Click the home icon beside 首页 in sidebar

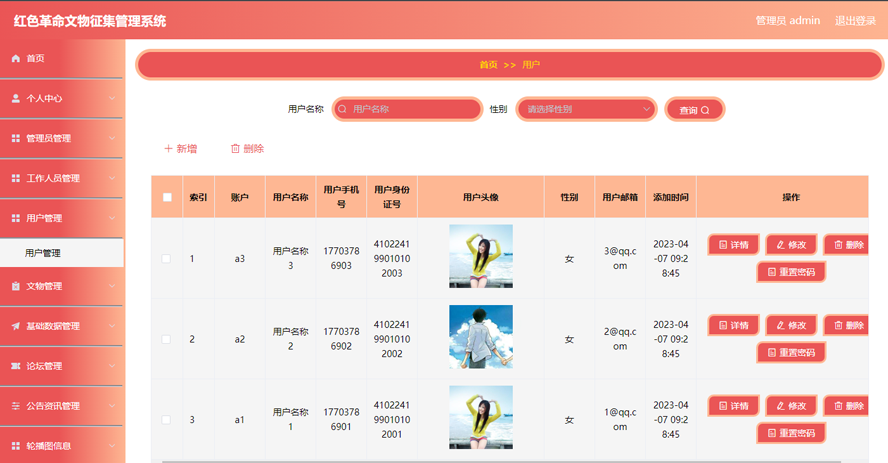[x=16, y=58]
